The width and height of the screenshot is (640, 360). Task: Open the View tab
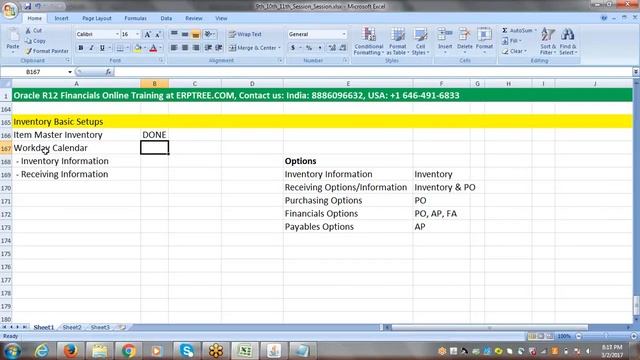(221, 18)
